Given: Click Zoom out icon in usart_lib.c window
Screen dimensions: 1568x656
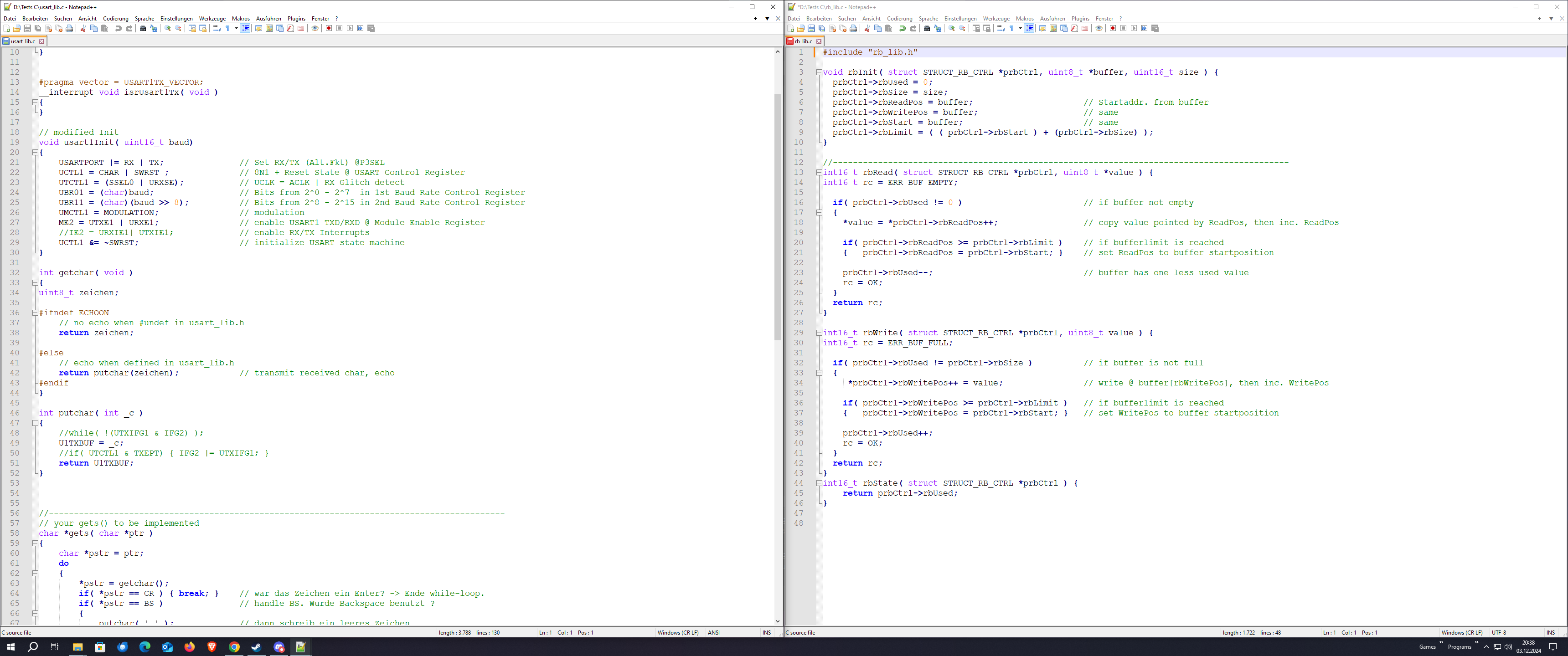Looking at the screenshot, I should tap(178, 29).
